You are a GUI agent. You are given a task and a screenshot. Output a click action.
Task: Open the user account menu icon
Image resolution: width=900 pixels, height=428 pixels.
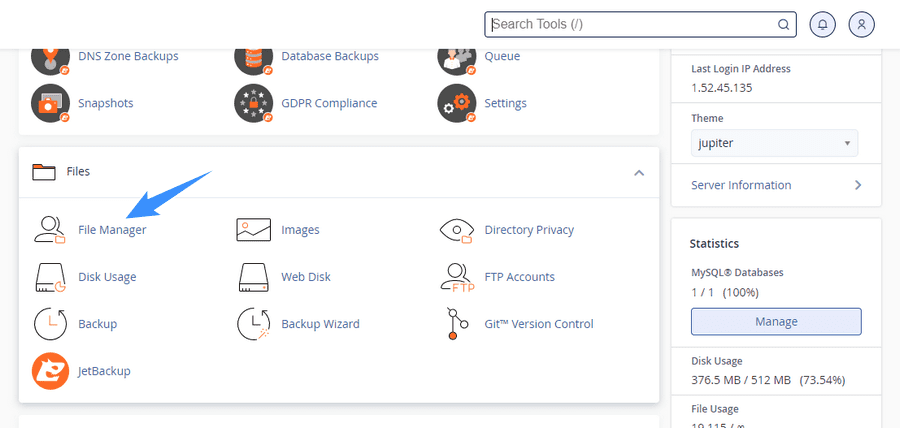pyautogui.click(x=861, y=25)
